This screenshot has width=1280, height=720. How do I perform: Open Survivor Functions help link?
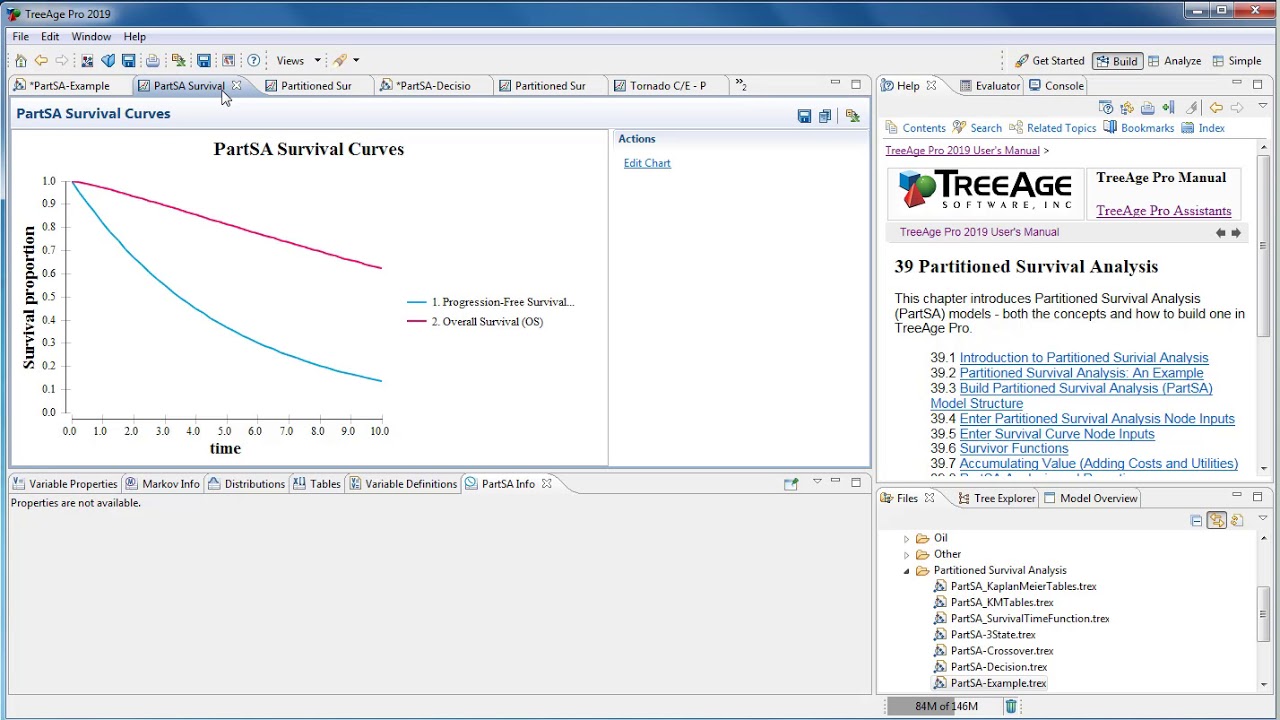pos(1014,449)
